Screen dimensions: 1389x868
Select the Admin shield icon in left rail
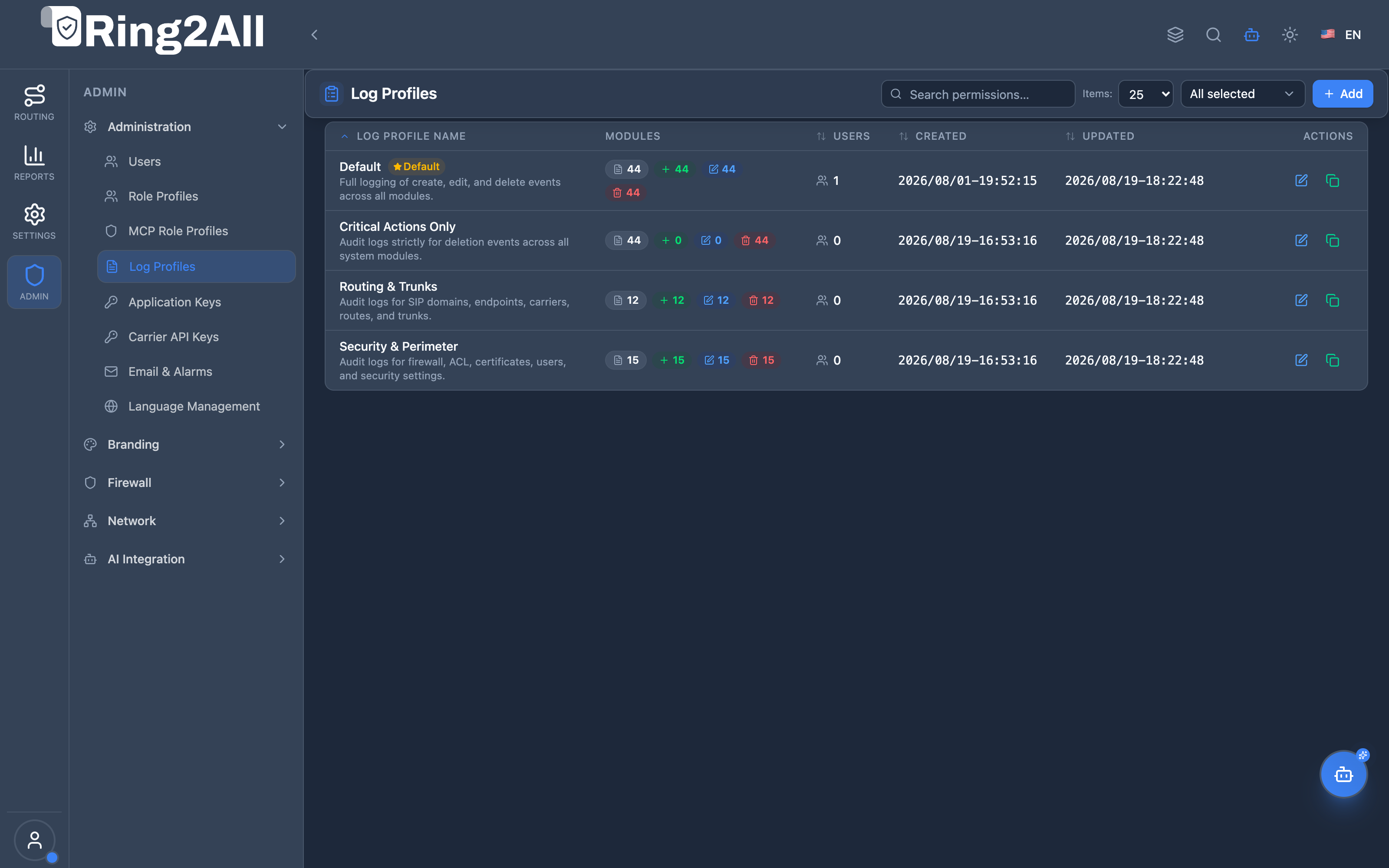point(34,282)
